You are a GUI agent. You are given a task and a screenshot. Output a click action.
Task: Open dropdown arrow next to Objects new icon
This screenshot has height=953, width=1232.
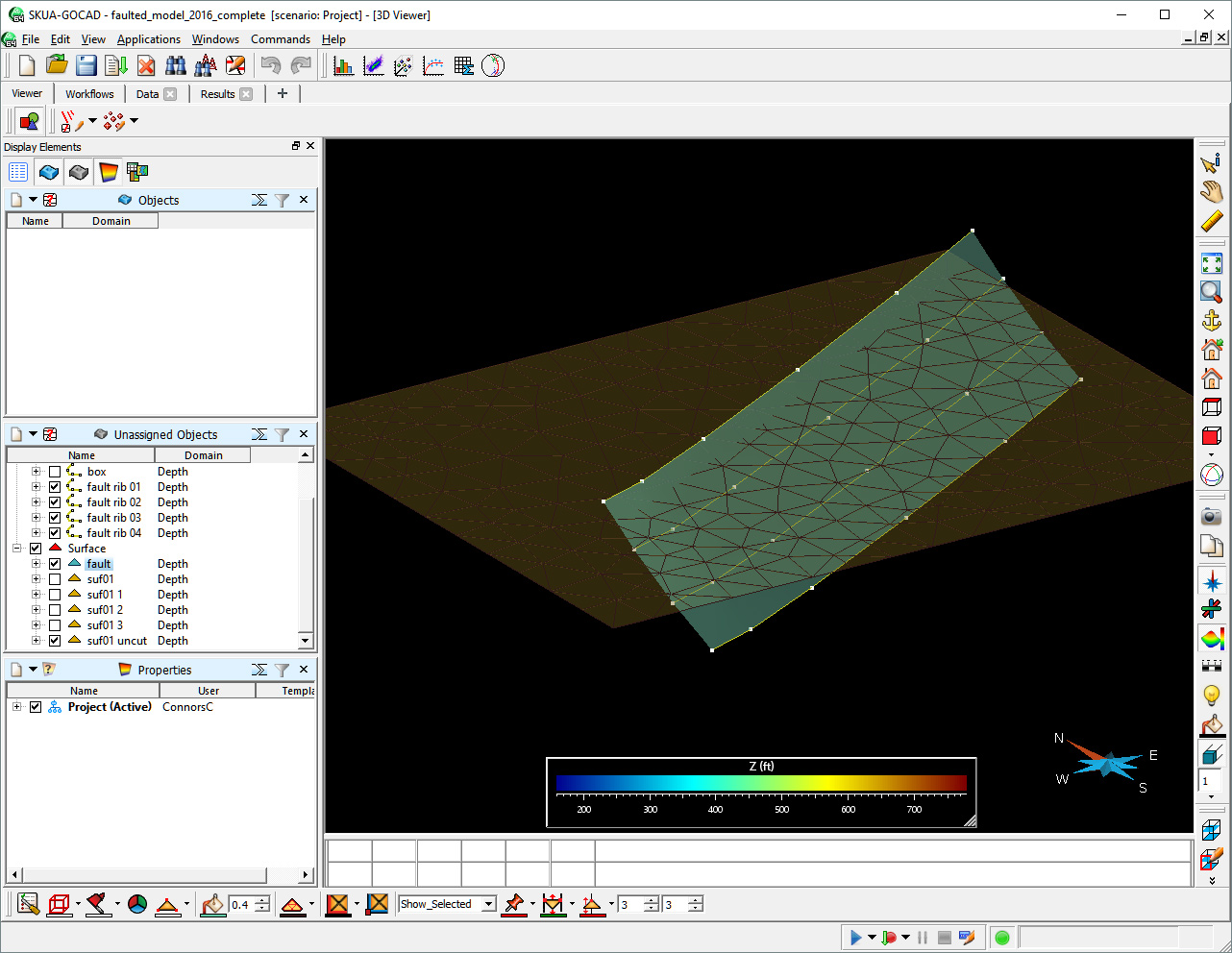click(33, 200)
